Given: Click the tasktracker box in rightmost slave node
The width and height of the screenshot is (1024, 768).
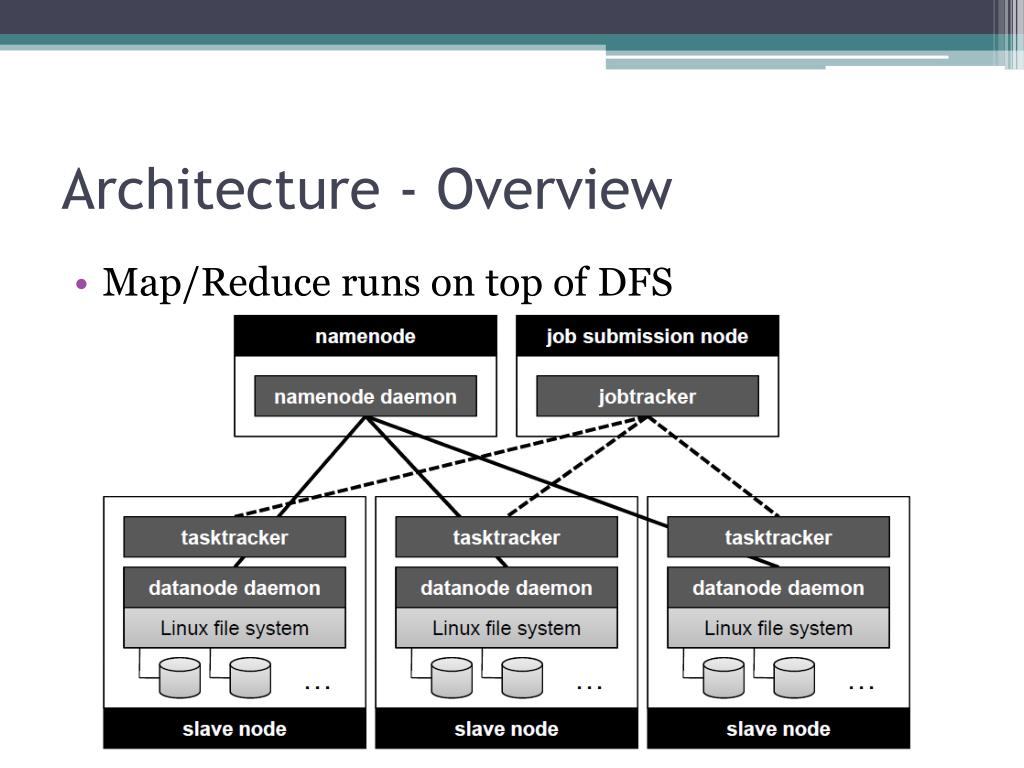Looking at the screenshot, I should (778, 537).
